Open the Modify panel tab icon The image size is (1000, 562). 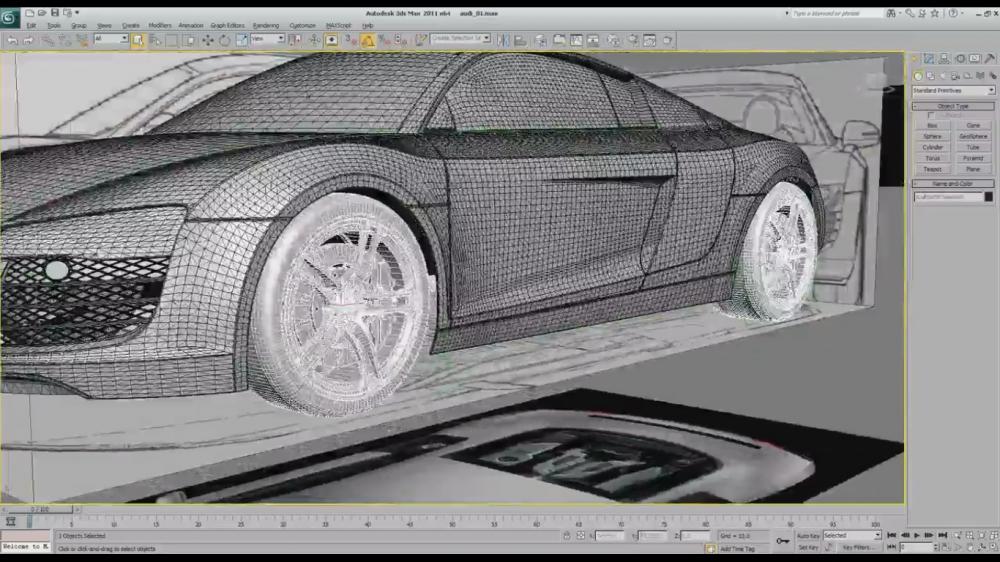pyautogui.click(x=929, y=59)
